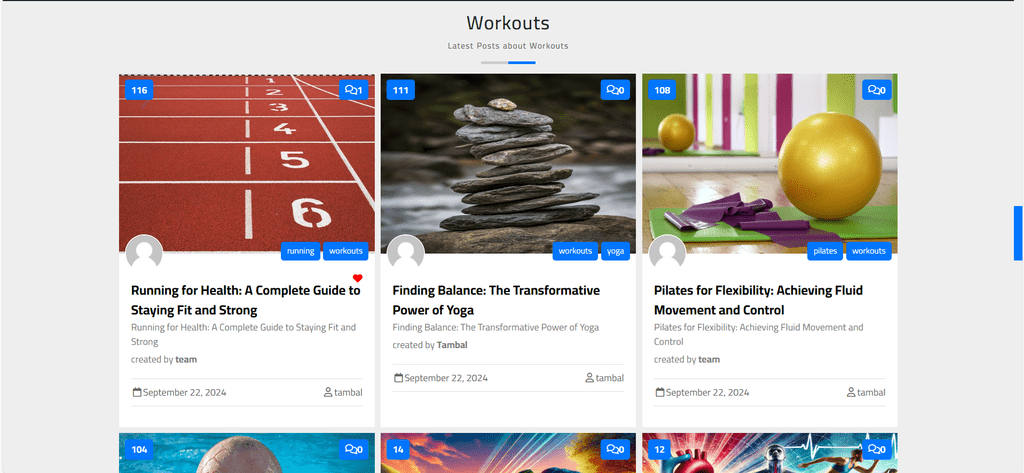Select the yoga tag
The image size is (1024, 473).
[x=615, y=251]
